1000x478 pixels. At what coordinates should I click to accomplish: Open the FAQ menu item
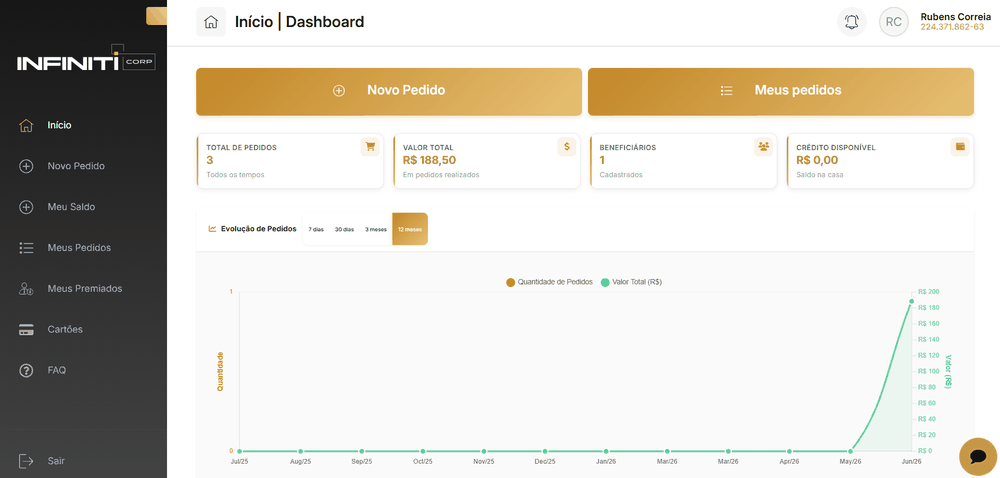pos(57,370)
